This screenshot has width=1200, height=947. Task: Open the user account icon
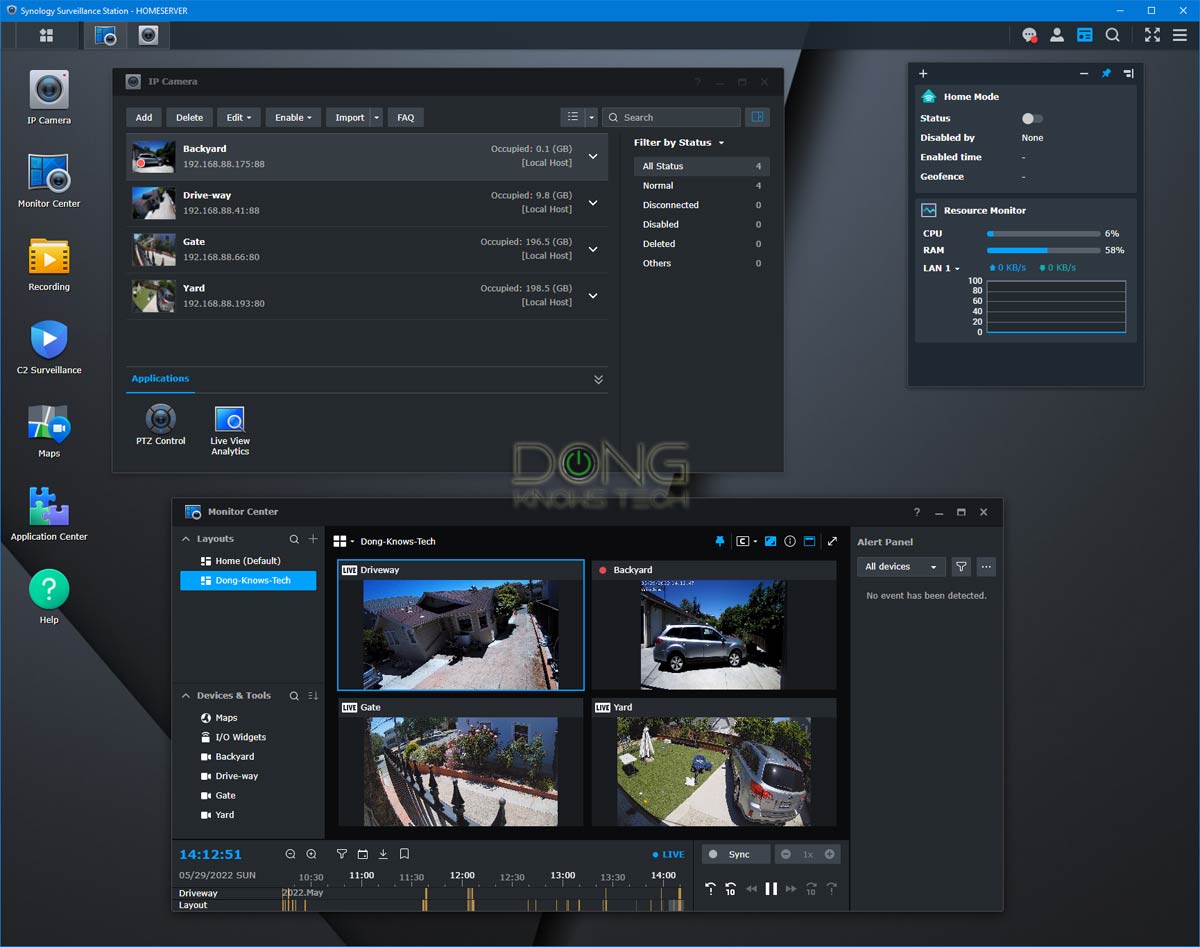click(x=1057, y=35)
